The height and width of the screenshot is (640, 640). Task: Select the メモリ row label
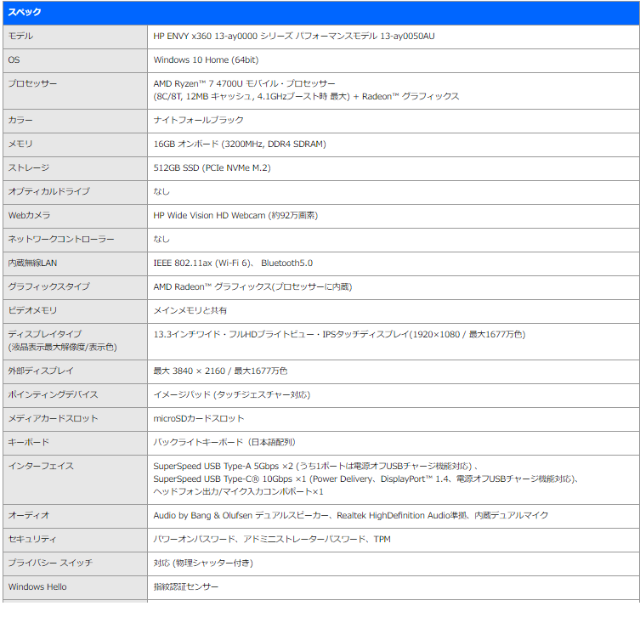(20, 144)
